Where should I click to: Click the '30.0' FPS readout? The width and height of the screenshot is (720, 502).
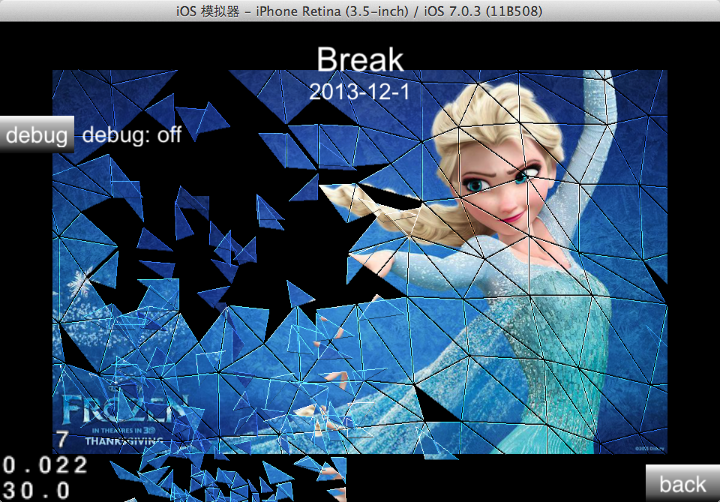click(x=37, y=491)
